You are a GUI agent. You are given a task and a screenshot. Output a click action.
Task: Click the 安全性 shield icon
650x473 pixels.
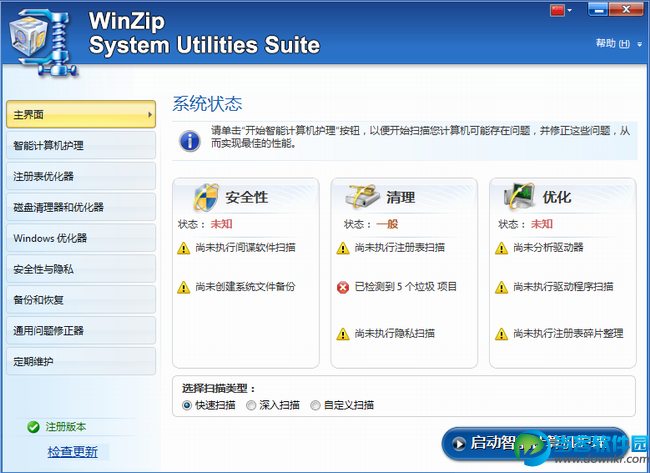click(206, 197)
